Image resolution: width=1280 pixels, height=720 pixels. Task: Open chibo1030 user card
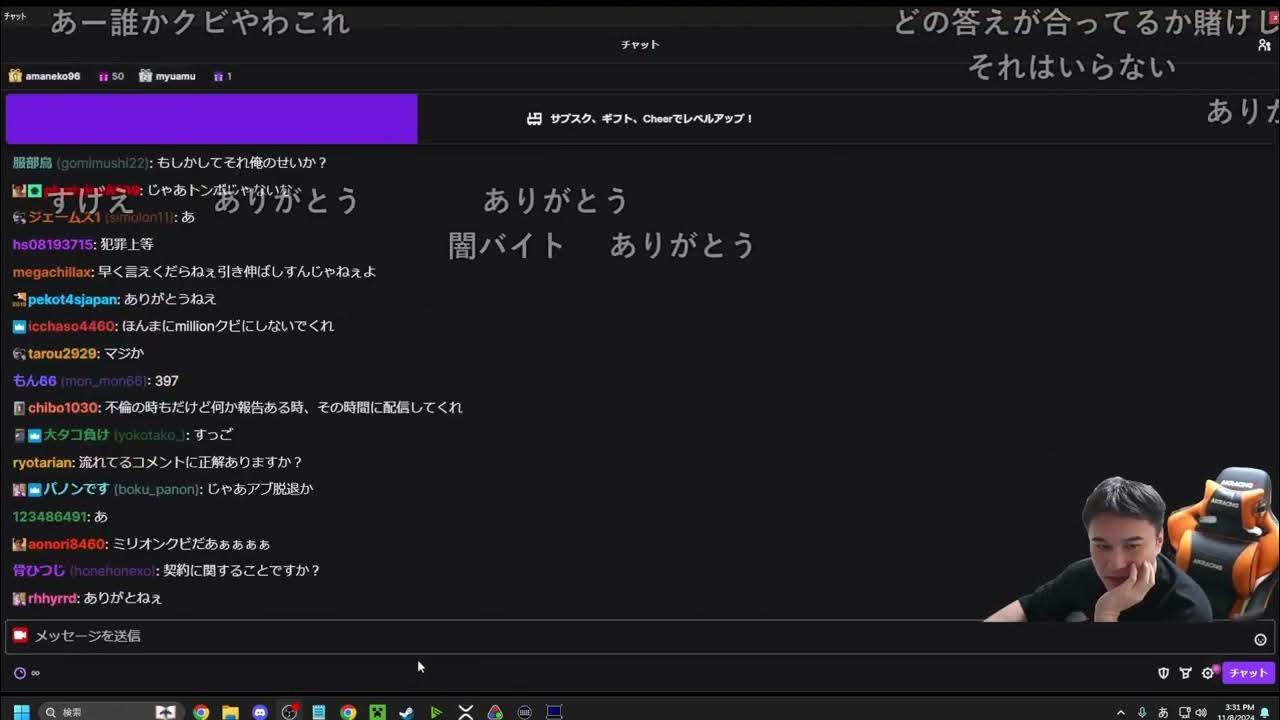[x=63, y=408]
